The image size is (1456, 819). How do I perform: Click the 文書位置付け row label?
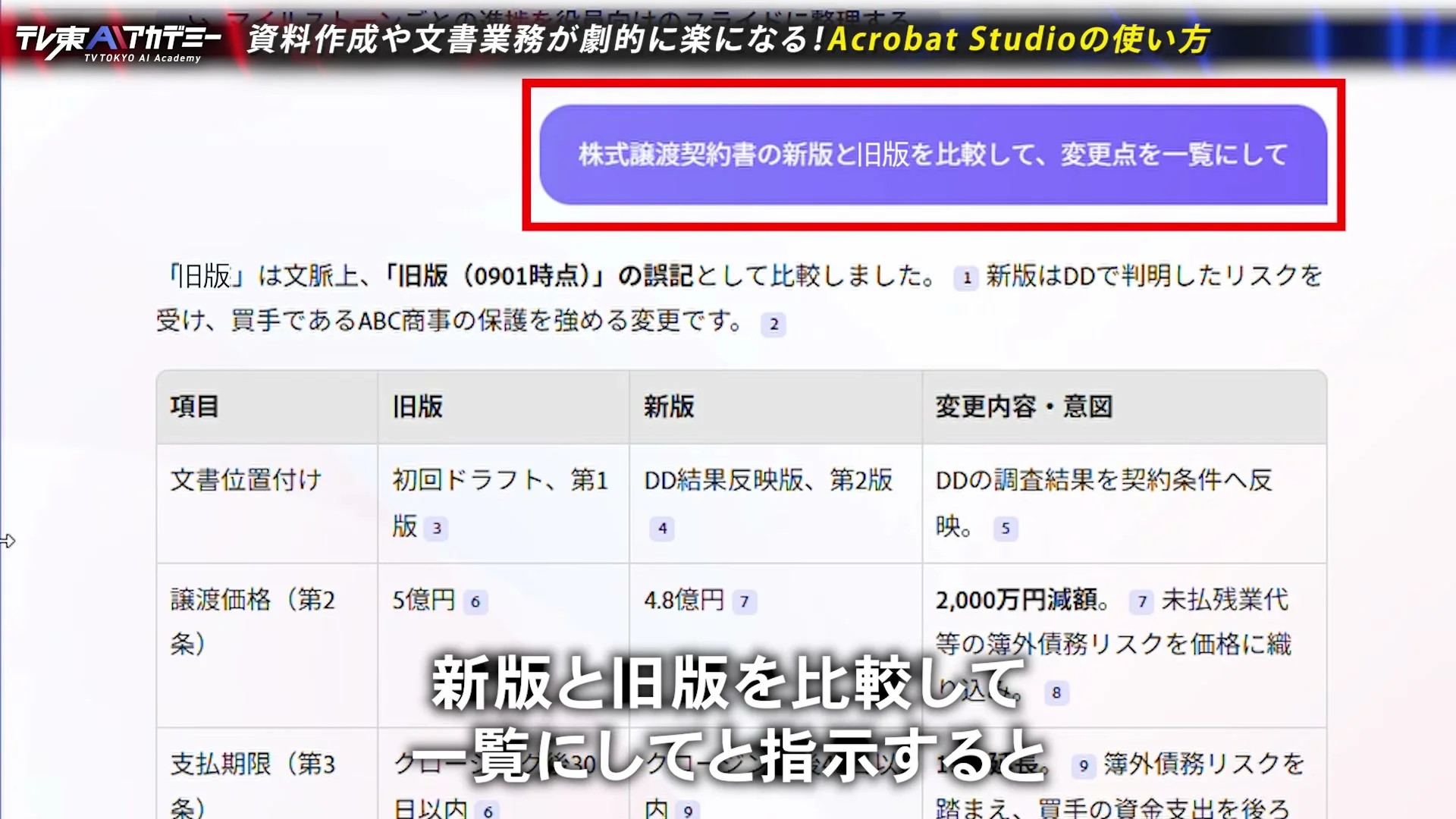click(246, 480)
